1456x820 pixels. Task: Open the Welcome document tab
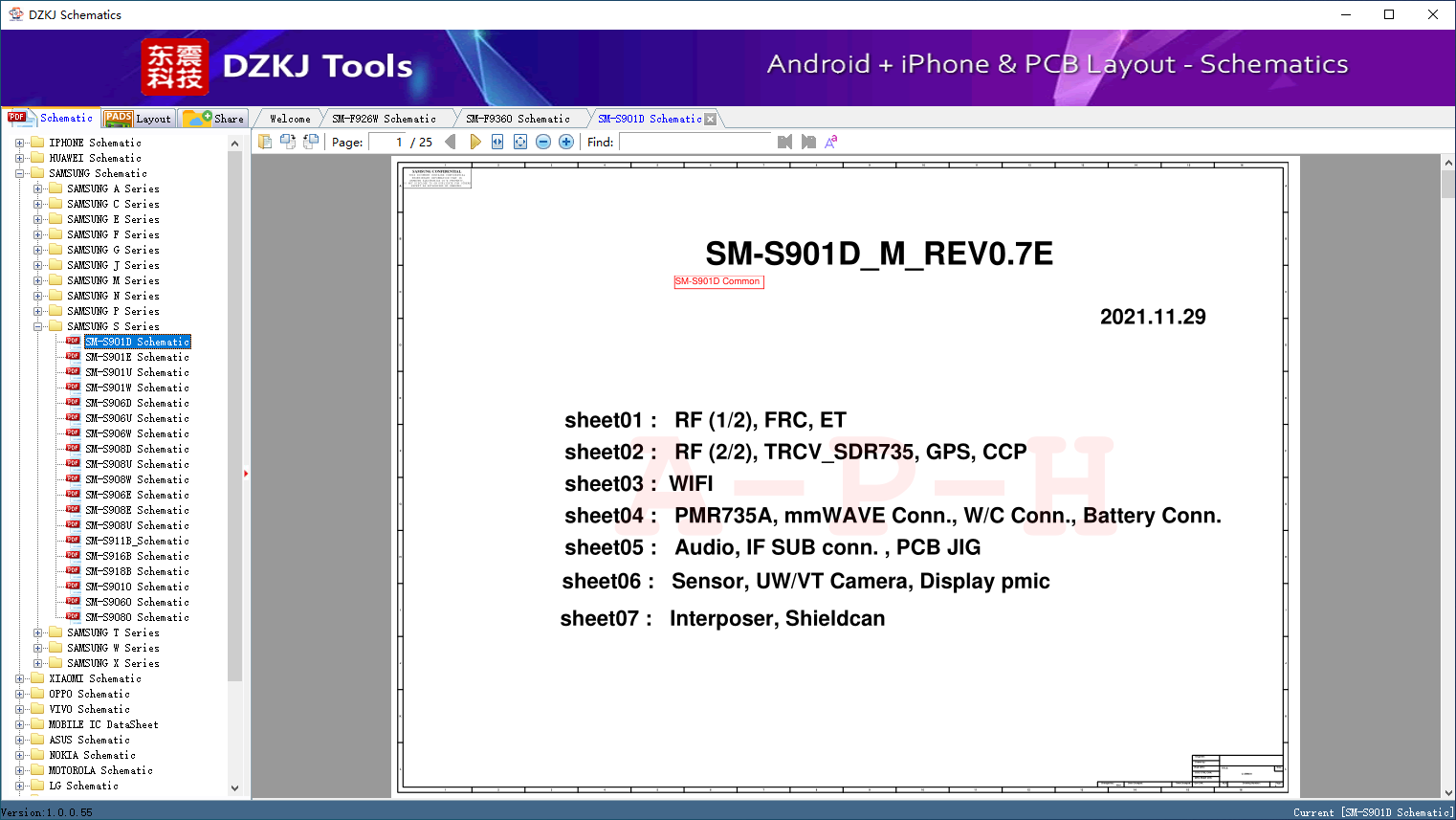coord(290,119)
